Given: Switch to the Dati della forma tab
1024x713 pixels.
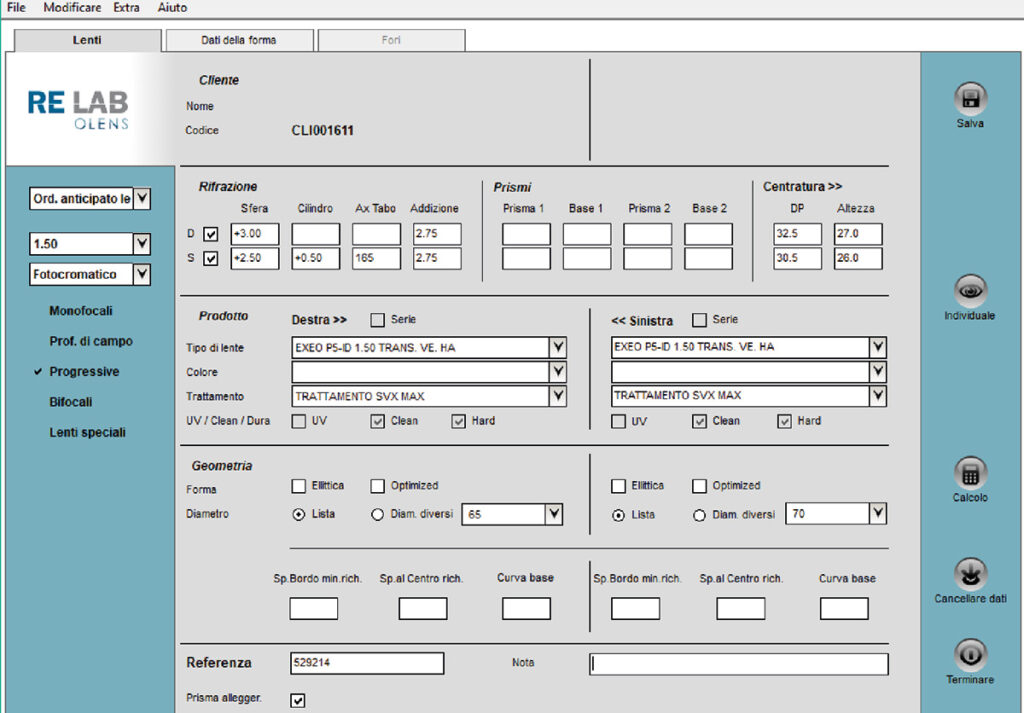Looking at the screenshot, I should (238, 41).
